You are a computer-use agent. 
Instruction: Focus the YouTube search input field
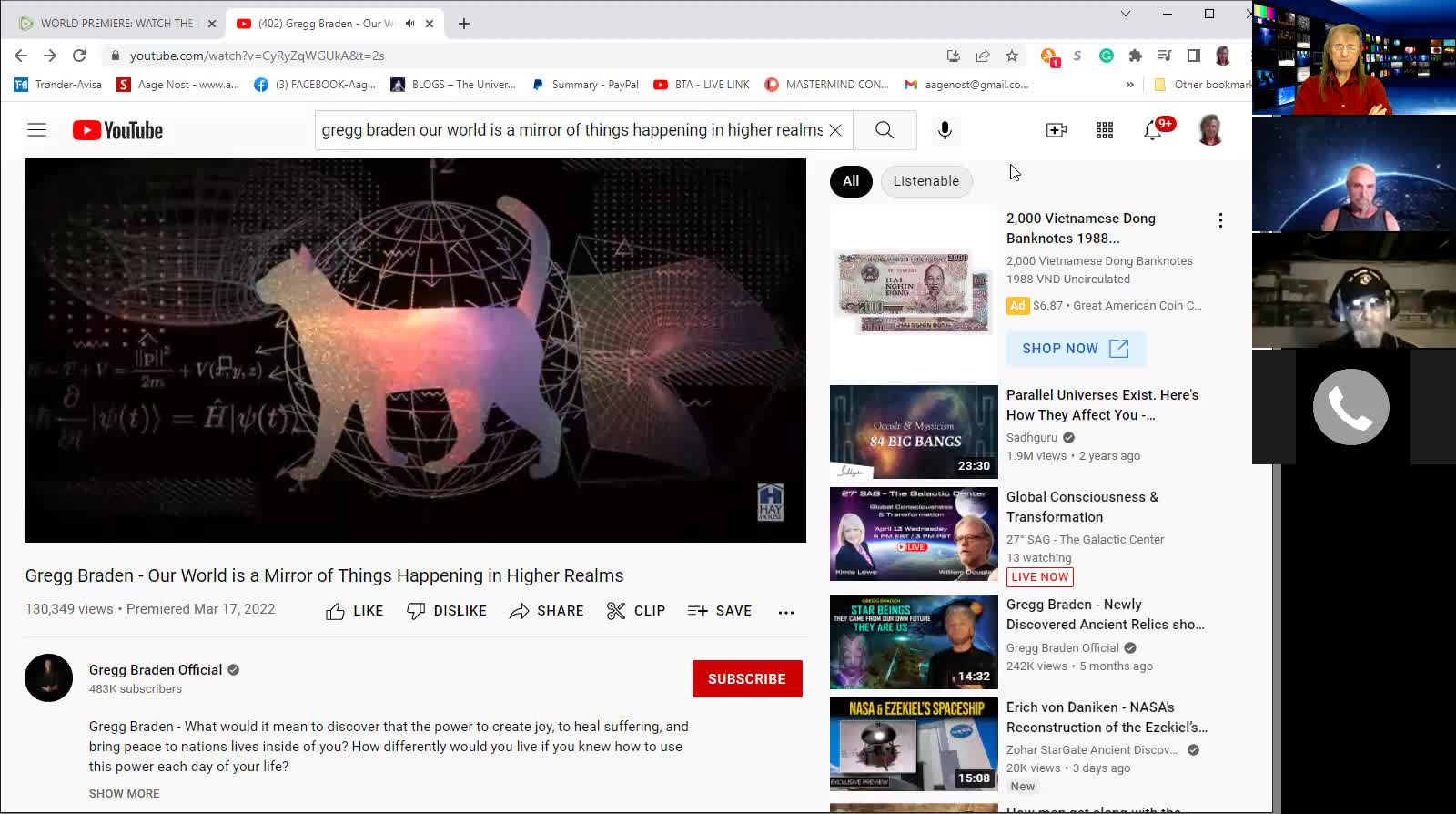pyautogui.click(x=571, y=130)
